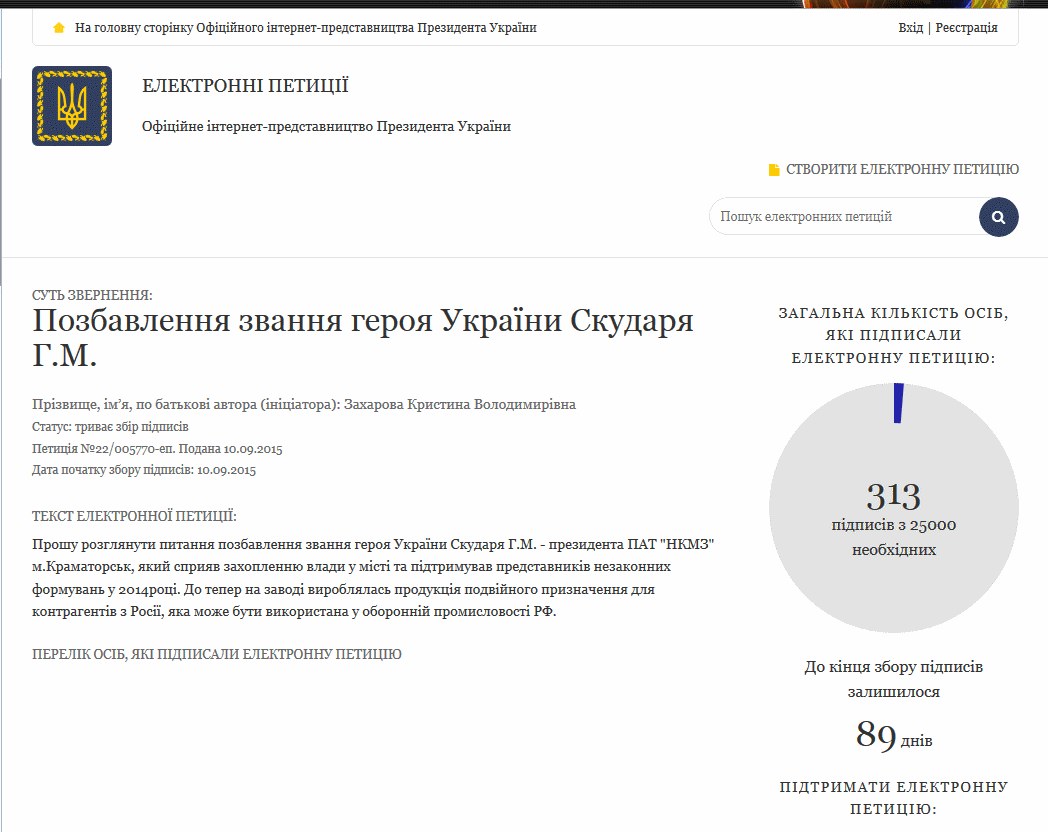The height and width of the screenshot is (832, 1048).
Task: Select 'ТЕКСТ ЕЛЕКТРОННОЇ ПЕТИЦІЇ' section heading
Action: point(134,517)
